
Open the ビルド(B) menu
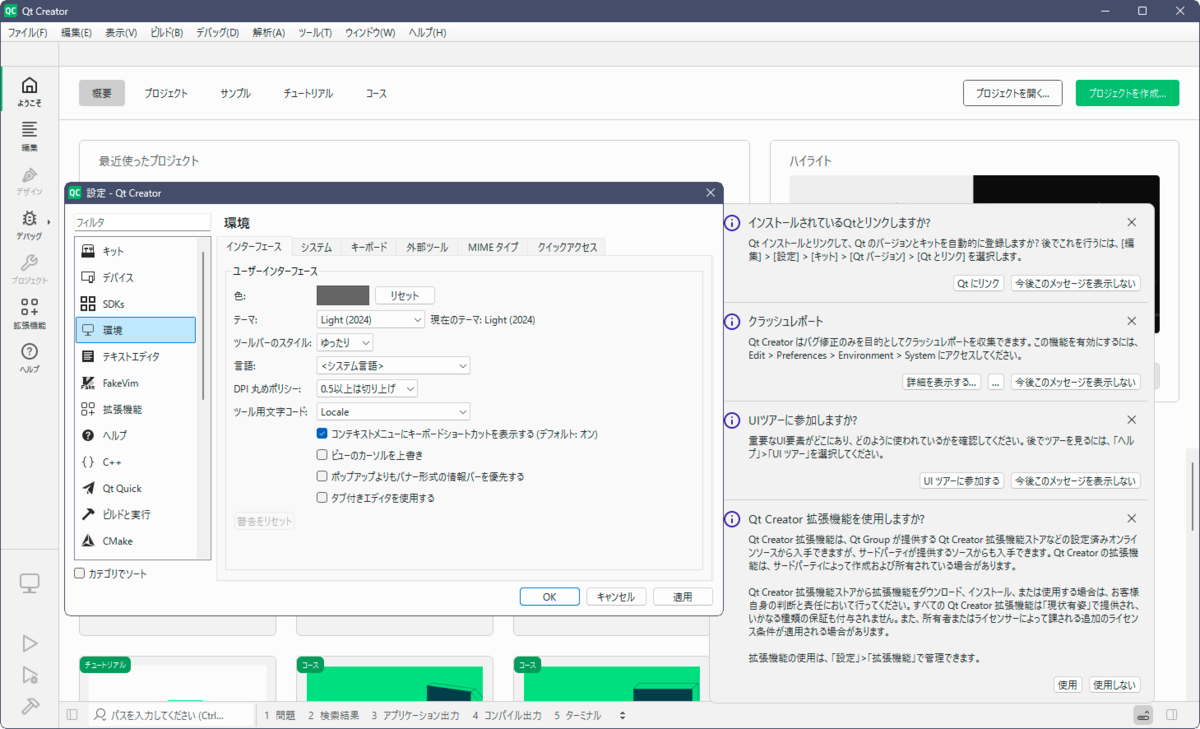click(x=167, y=32)
